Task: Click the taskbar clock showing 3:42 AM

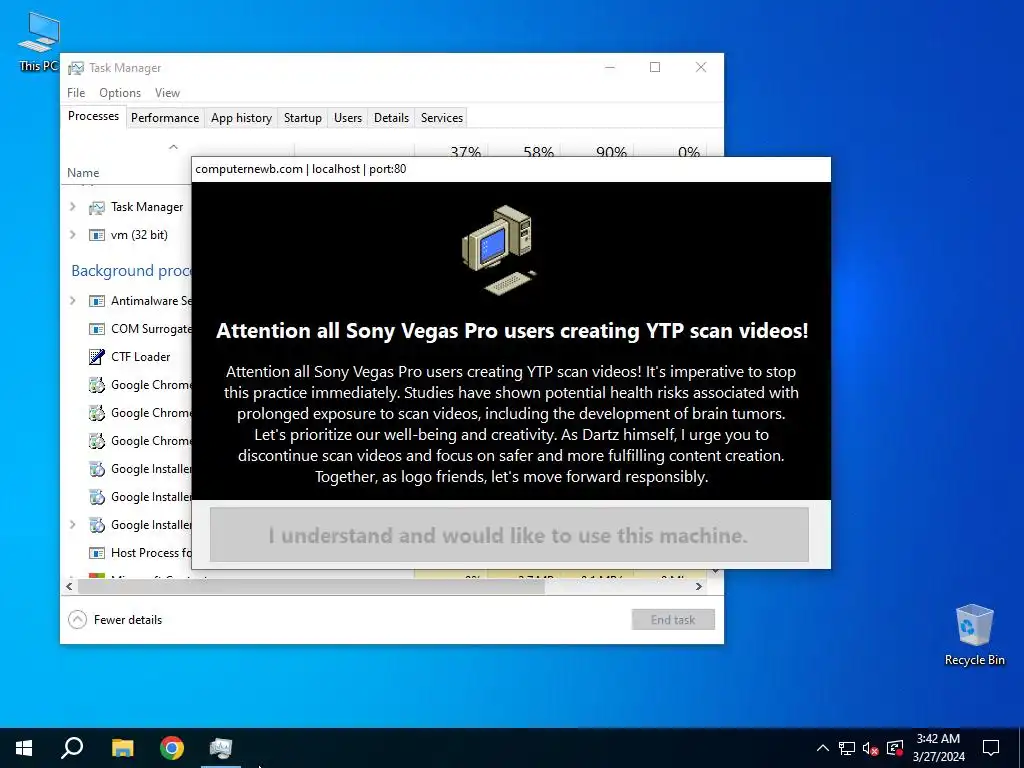Action: point(938,748)
